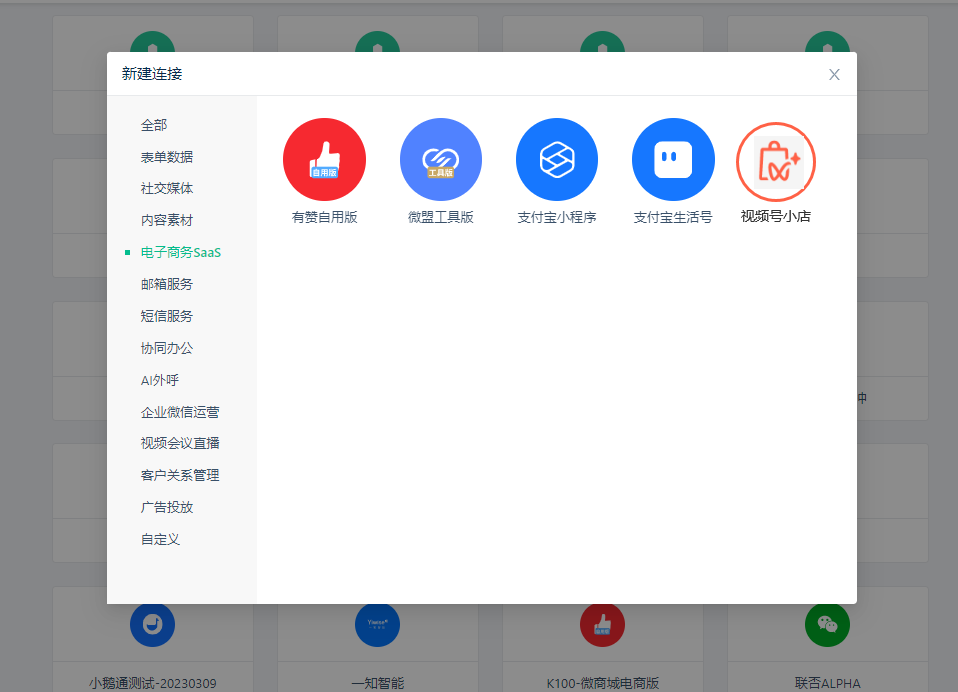Click the 支付宝小程序 label text
Image resolution: width=958 pixels, height=692 pixels.
(557, 217)
